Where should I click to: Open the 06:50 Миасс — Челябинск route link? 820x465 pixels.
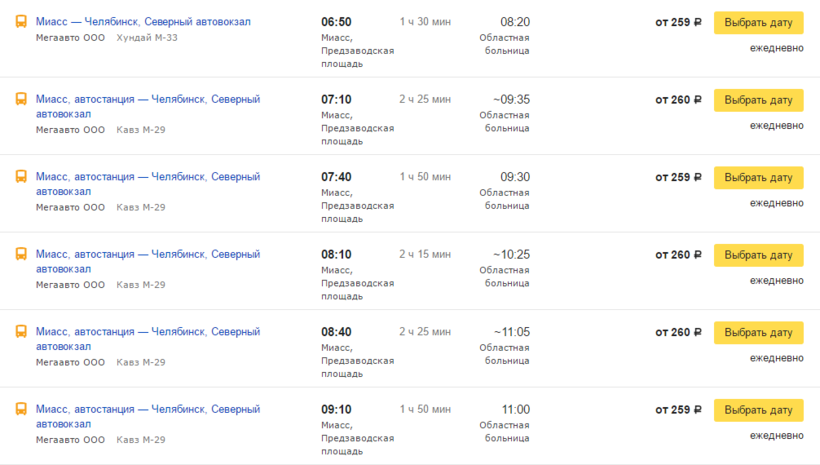click(x=143, y=22)
